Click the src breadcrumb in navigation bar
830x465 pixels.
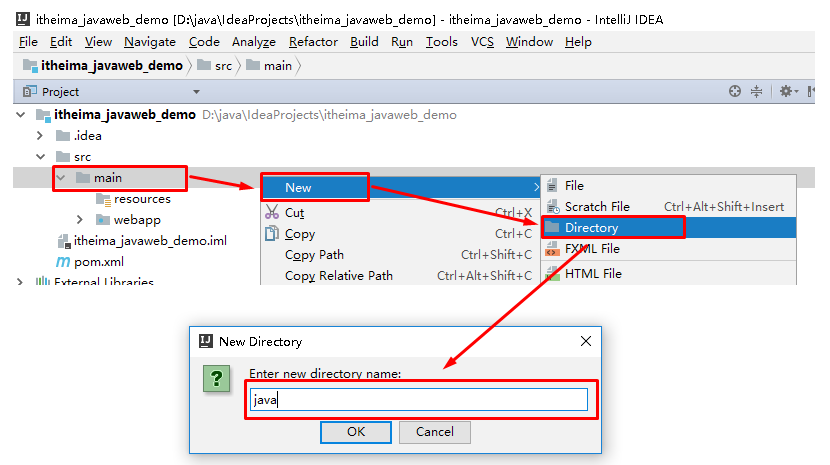click(x=215, y=66)
